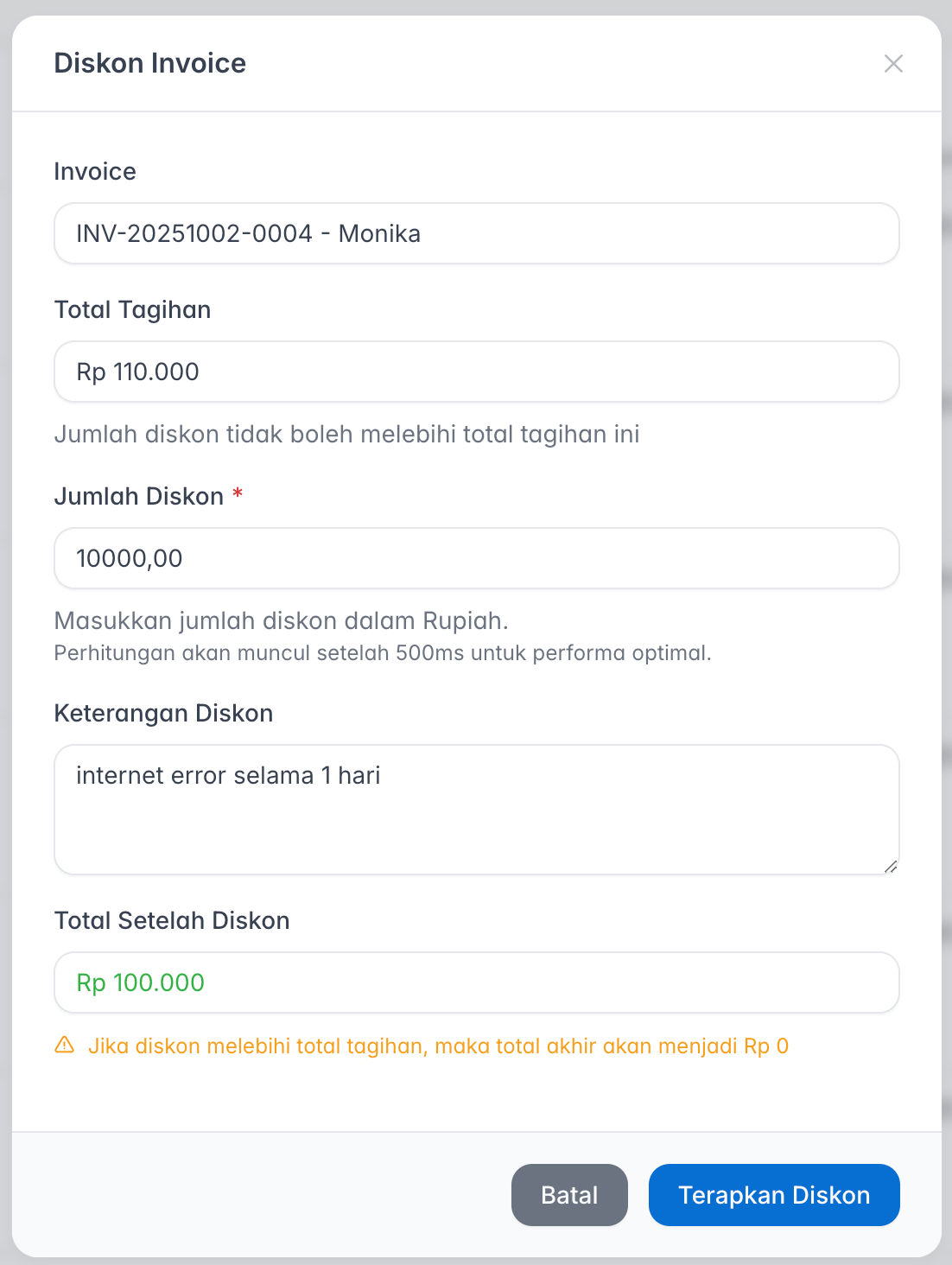Click the Keterangan Diskon label

163,712
